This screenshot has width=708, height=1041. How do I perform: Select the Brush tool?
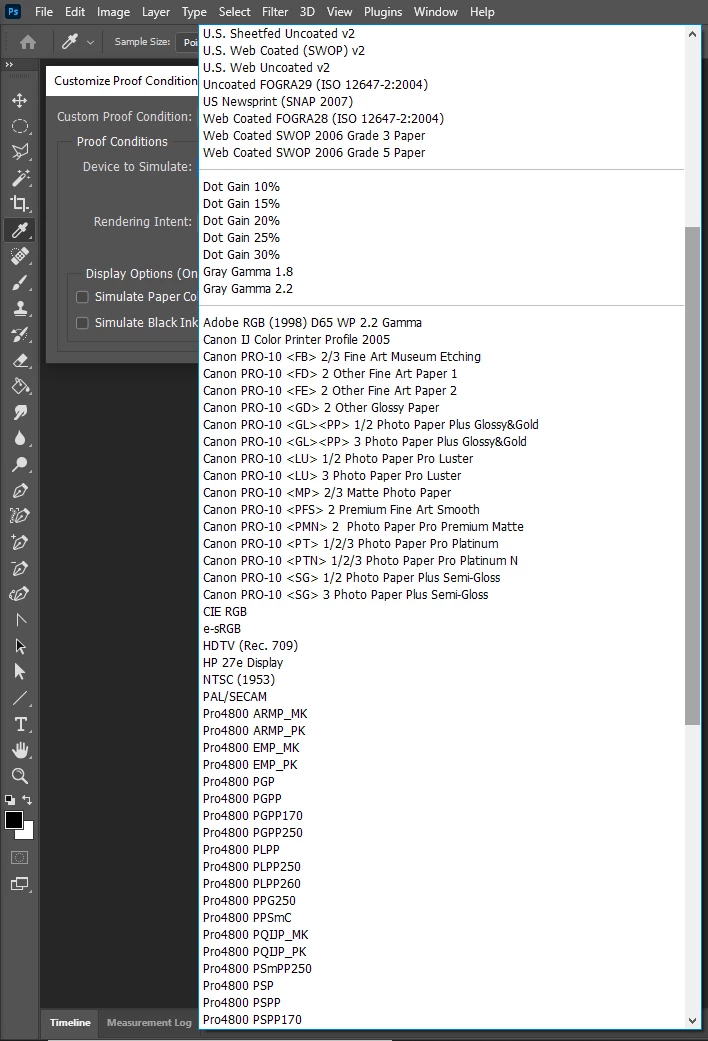[x=20, y=282]
